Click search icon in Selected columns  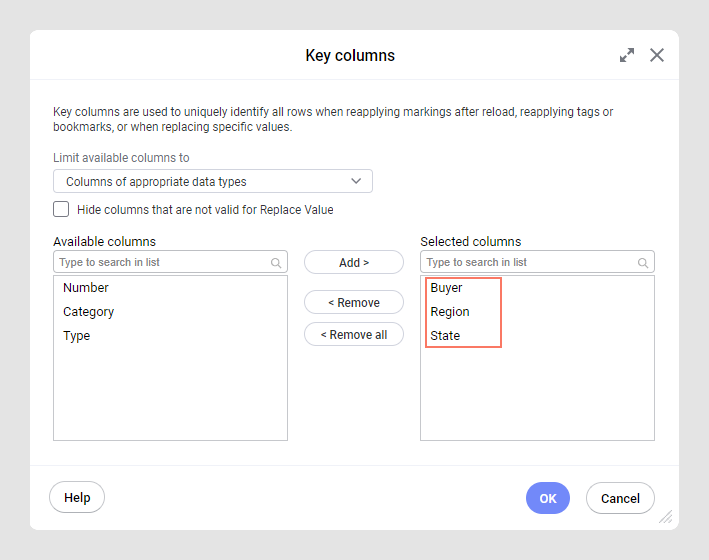[643, 263]
